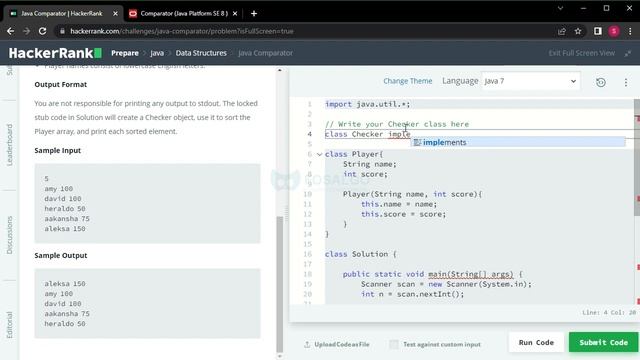
Task: Open the Editorial side tab
Action: click(x=10, y=324)
